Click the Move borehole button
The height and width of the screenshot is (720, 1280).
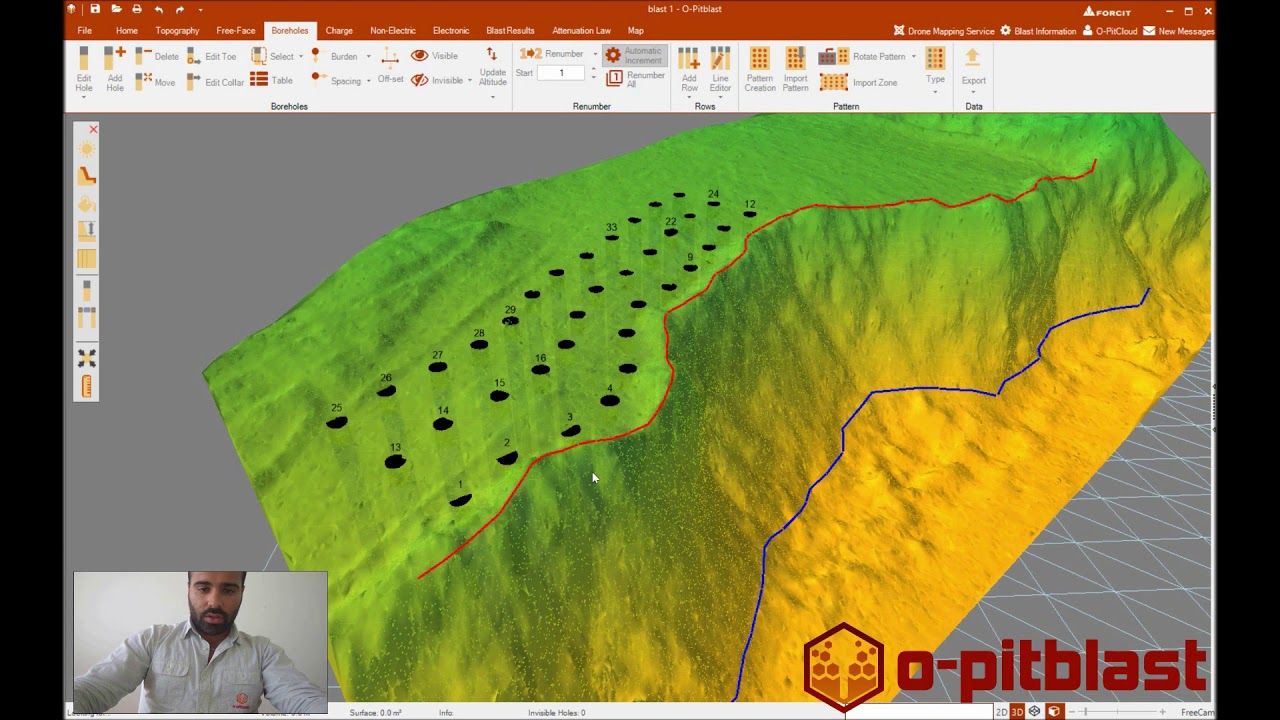coord(155,82)
